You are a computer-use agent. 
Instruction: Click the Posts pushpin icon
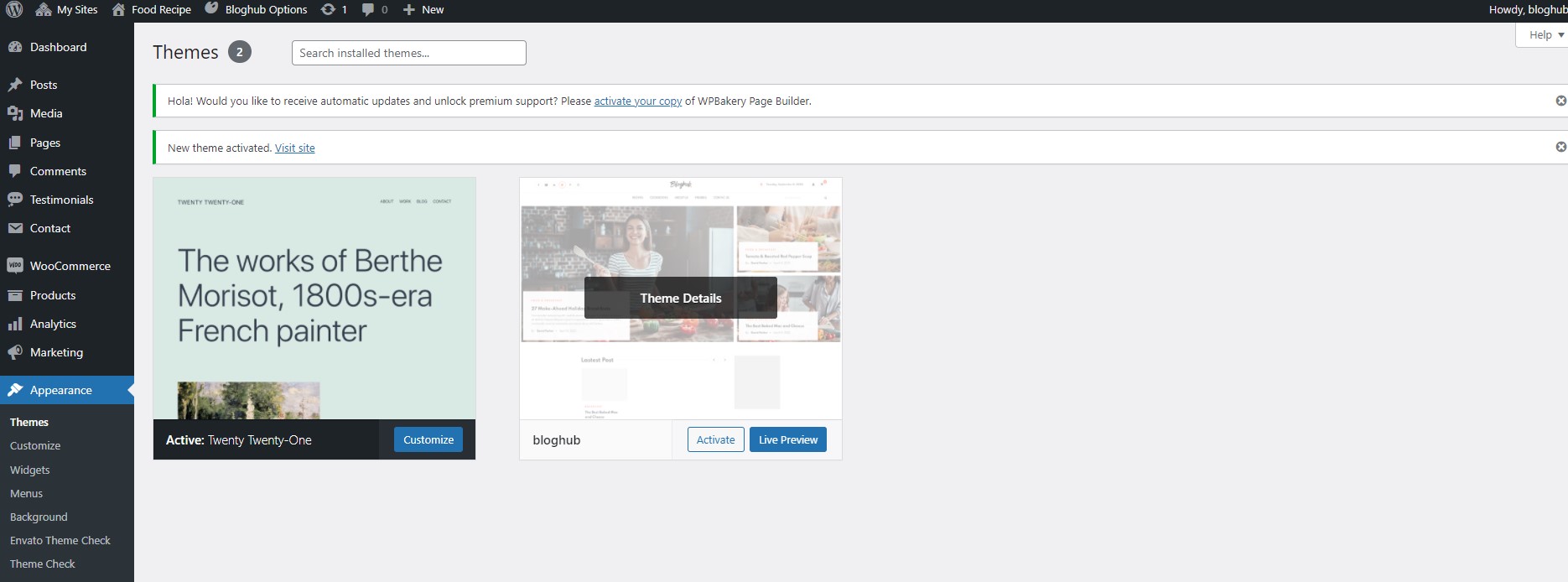(15, 85)
